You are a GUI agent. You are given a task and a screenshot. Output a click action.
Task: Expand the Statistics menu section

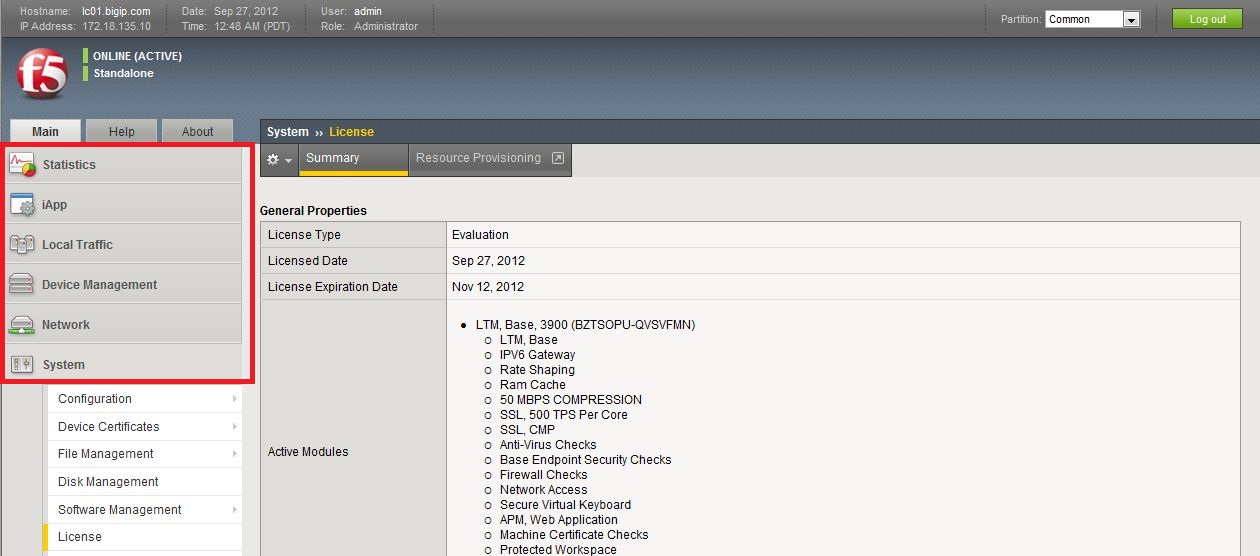(x=125, y=164)
